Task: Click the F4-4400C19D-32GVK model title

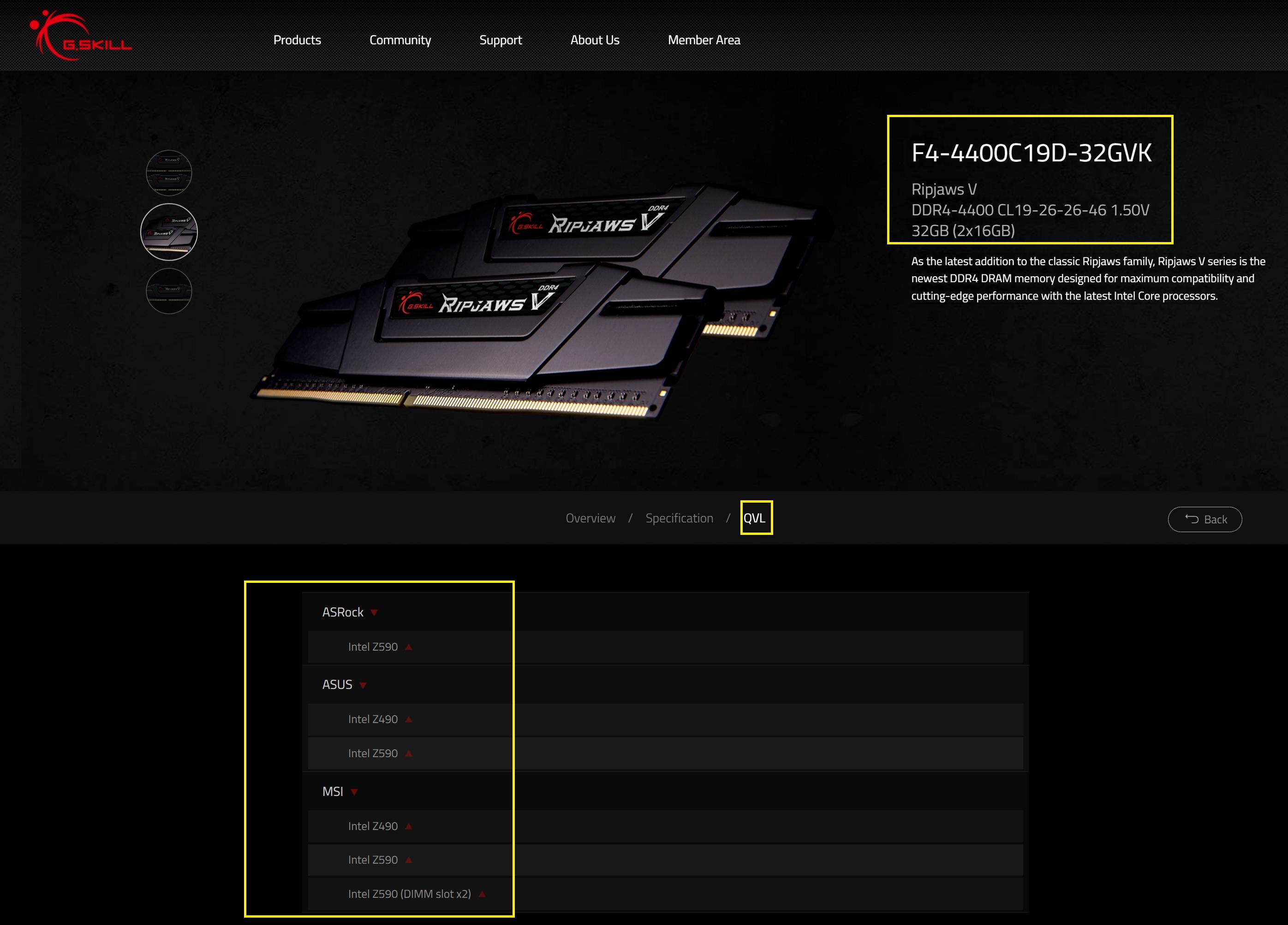Action: pyautogui.click(x=1032, y=153)
